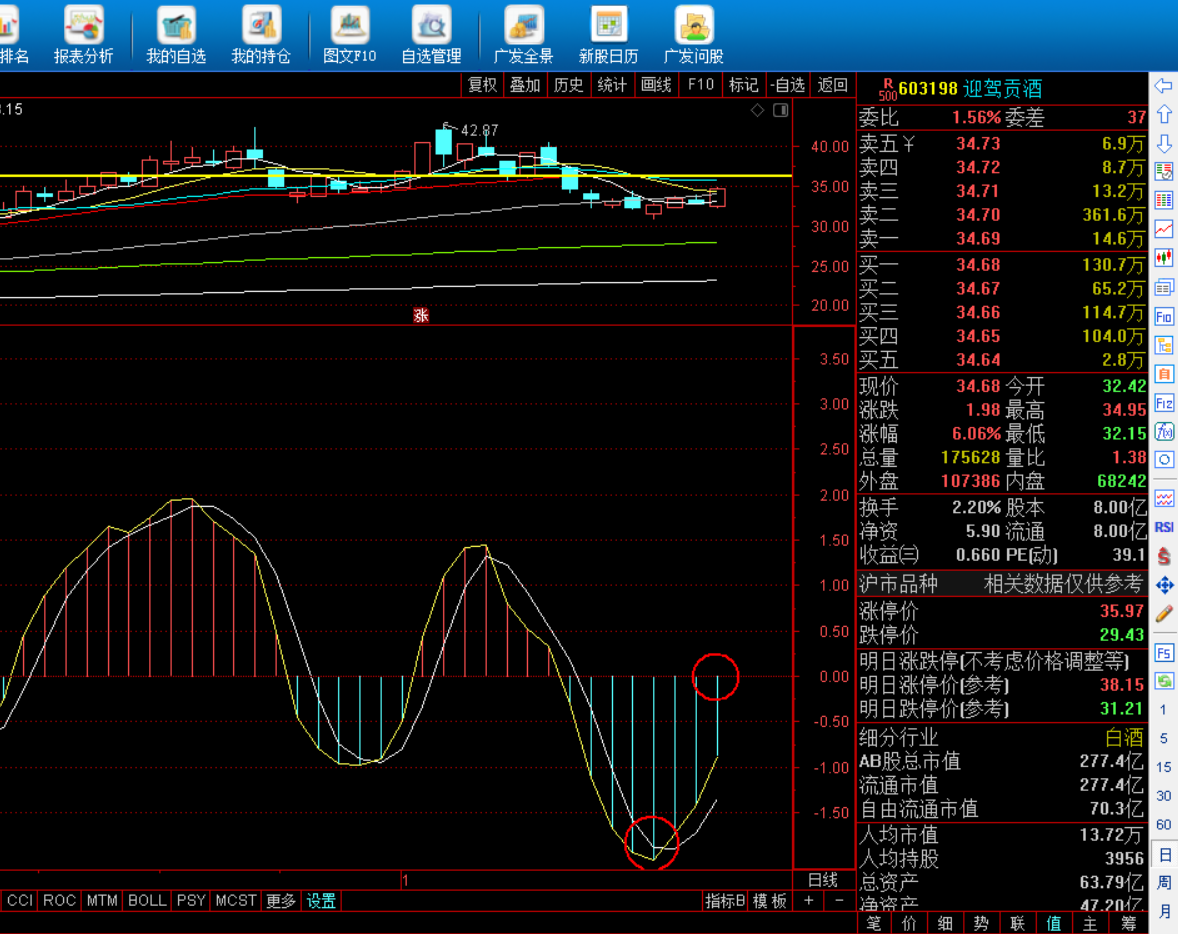
Task: Click the plus zoom button beside 模板
Action: tap(809, 901)
